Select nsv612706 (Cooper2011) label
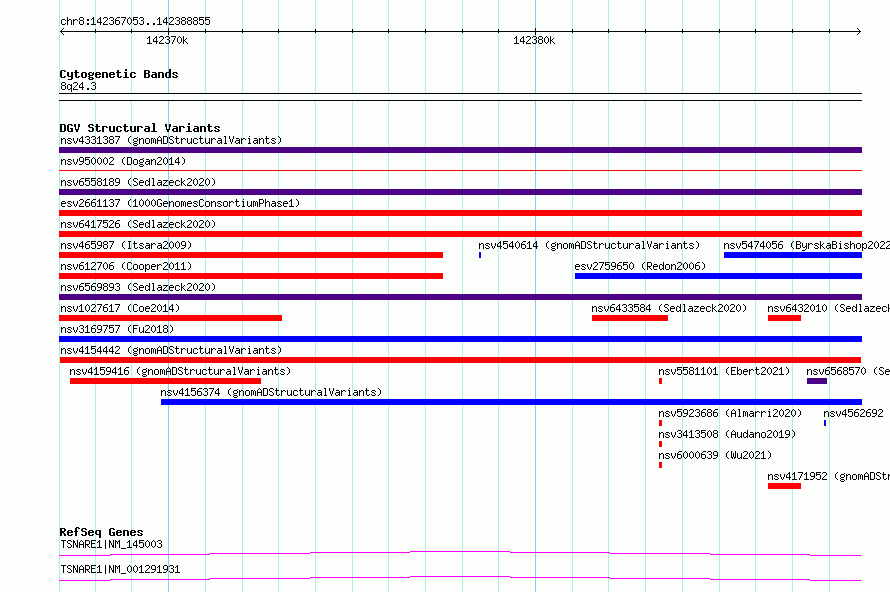Image resolution: width=890 pixels, height=592 pixels. tap(126, 266)
